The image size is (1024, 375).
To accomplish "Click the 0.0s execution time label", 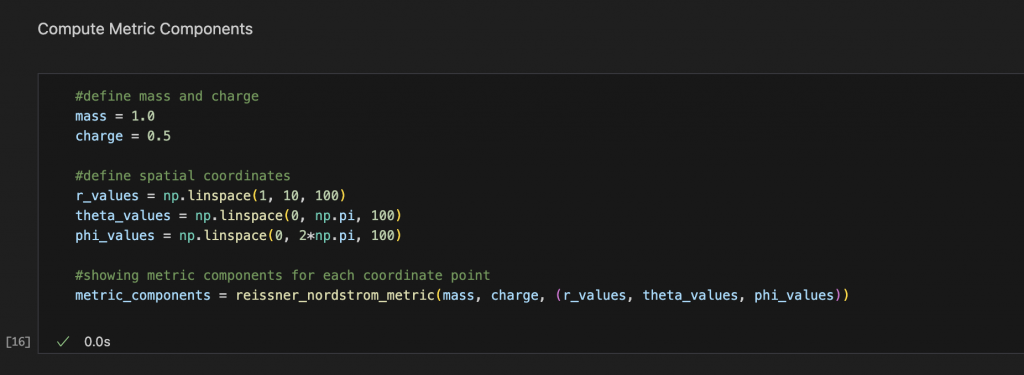I will 97,342.
